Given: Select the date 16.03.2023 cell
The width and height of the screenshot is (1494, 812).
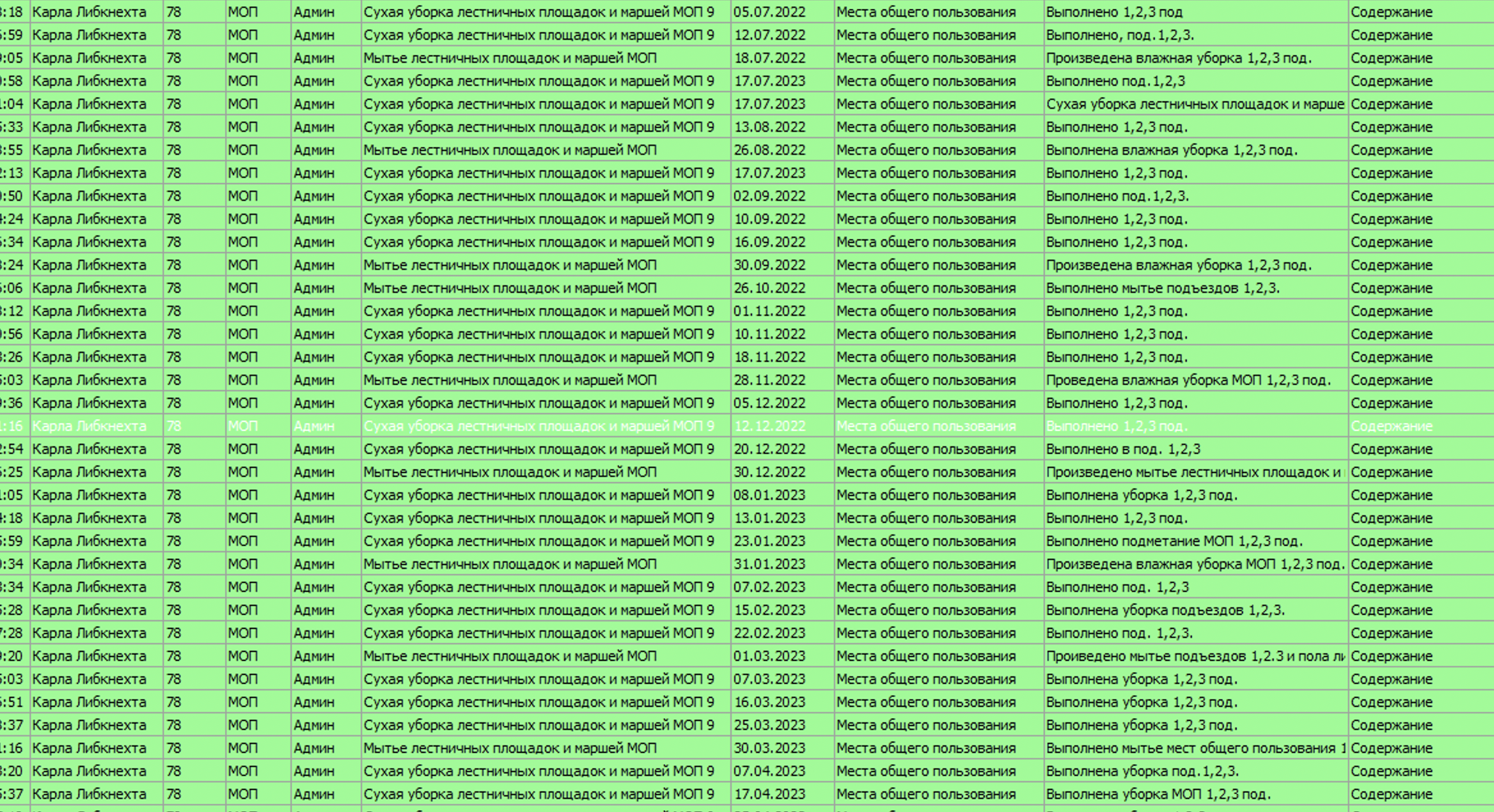Looking at the screenshot, I should tap(769, 703).
